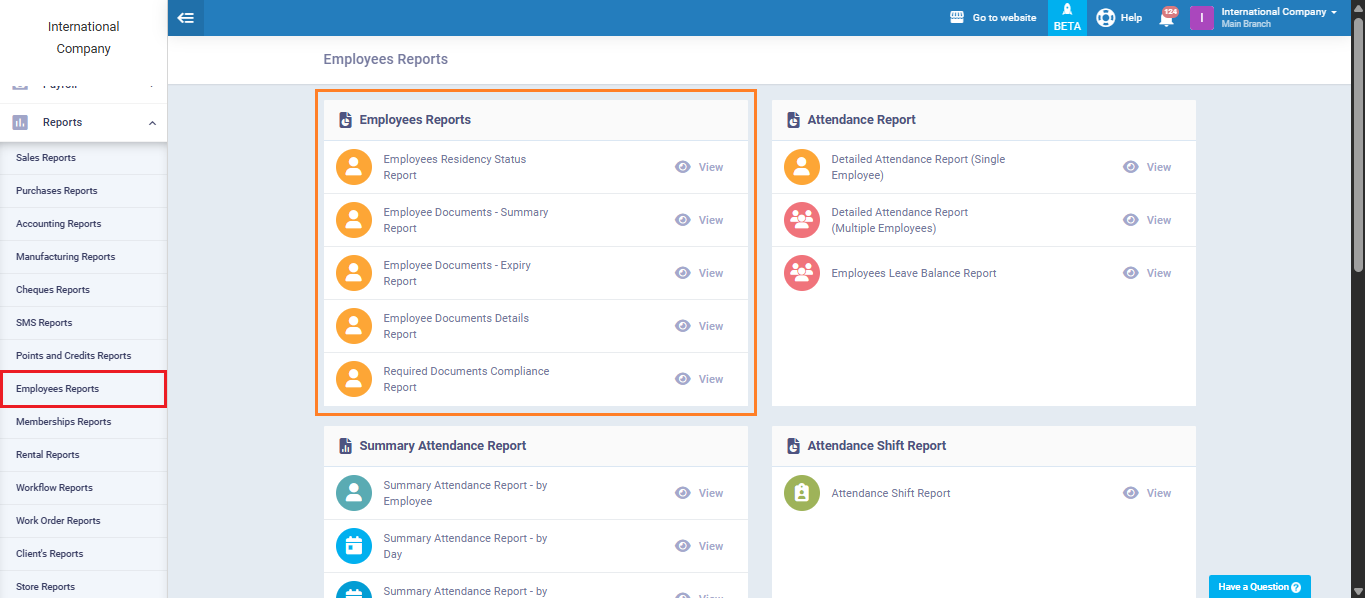The width and height of the screenshot is (1365, 598).
Task: Open Sales Reports in the sidebar
Action: click(46, 158)
